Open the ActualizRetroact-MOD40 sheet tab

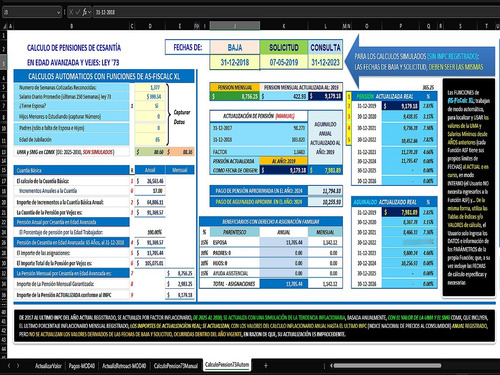124,366
